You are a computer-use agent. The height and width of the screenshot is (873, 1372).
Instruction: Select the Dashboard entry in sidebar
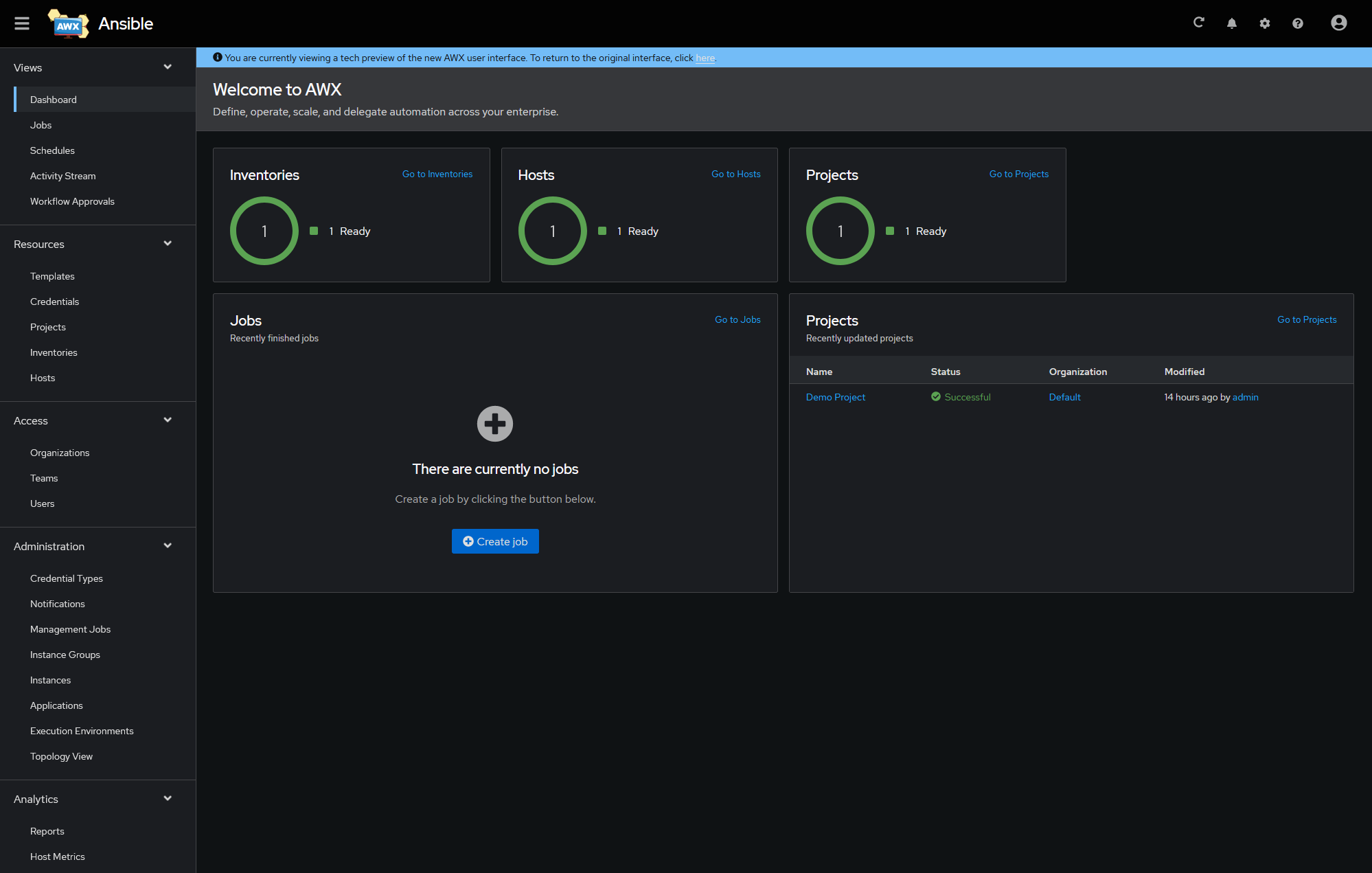pyautogui.click(x=53, y=100)
